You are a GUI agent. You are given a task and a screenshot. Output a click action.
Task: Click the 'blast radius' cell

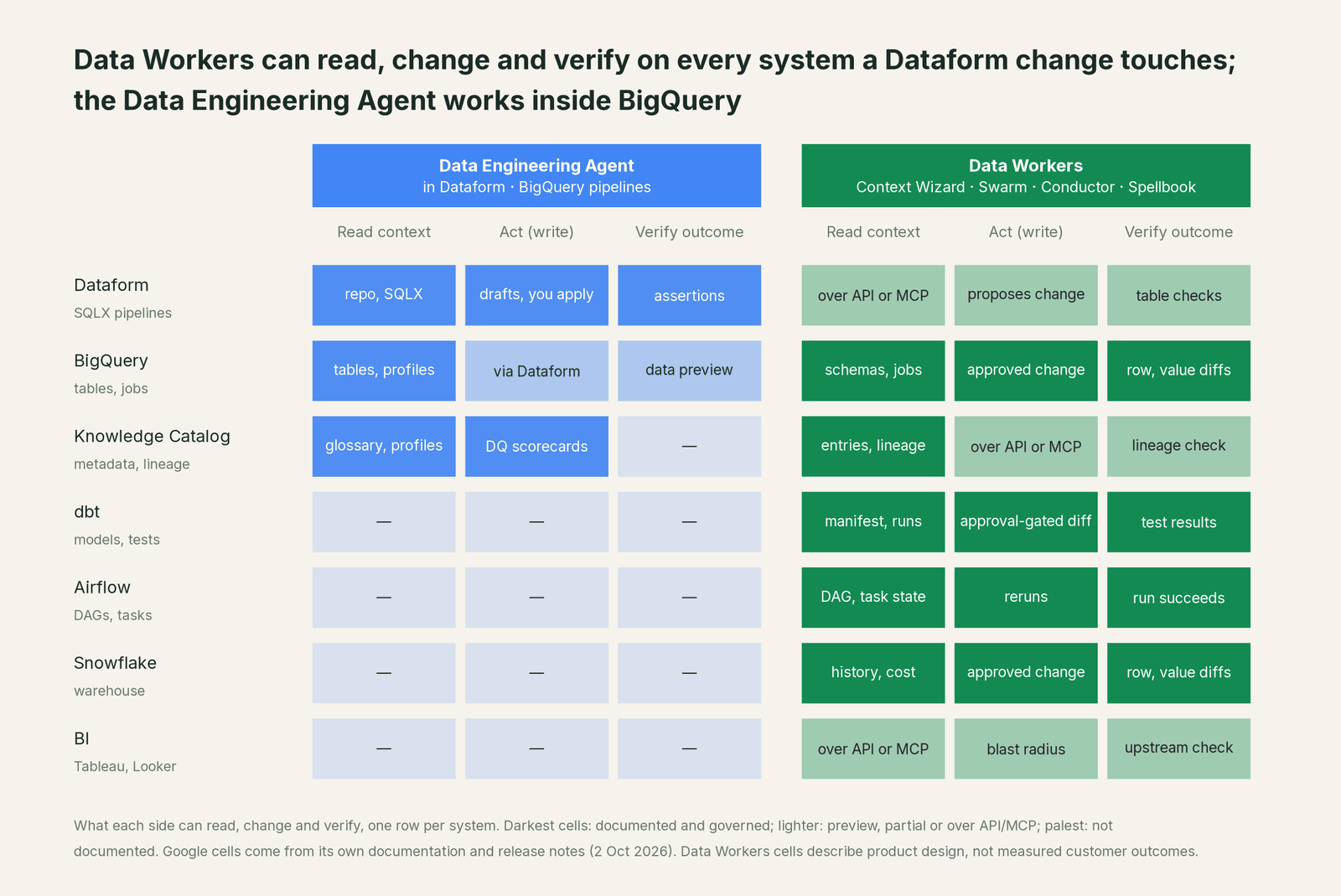1026,748
